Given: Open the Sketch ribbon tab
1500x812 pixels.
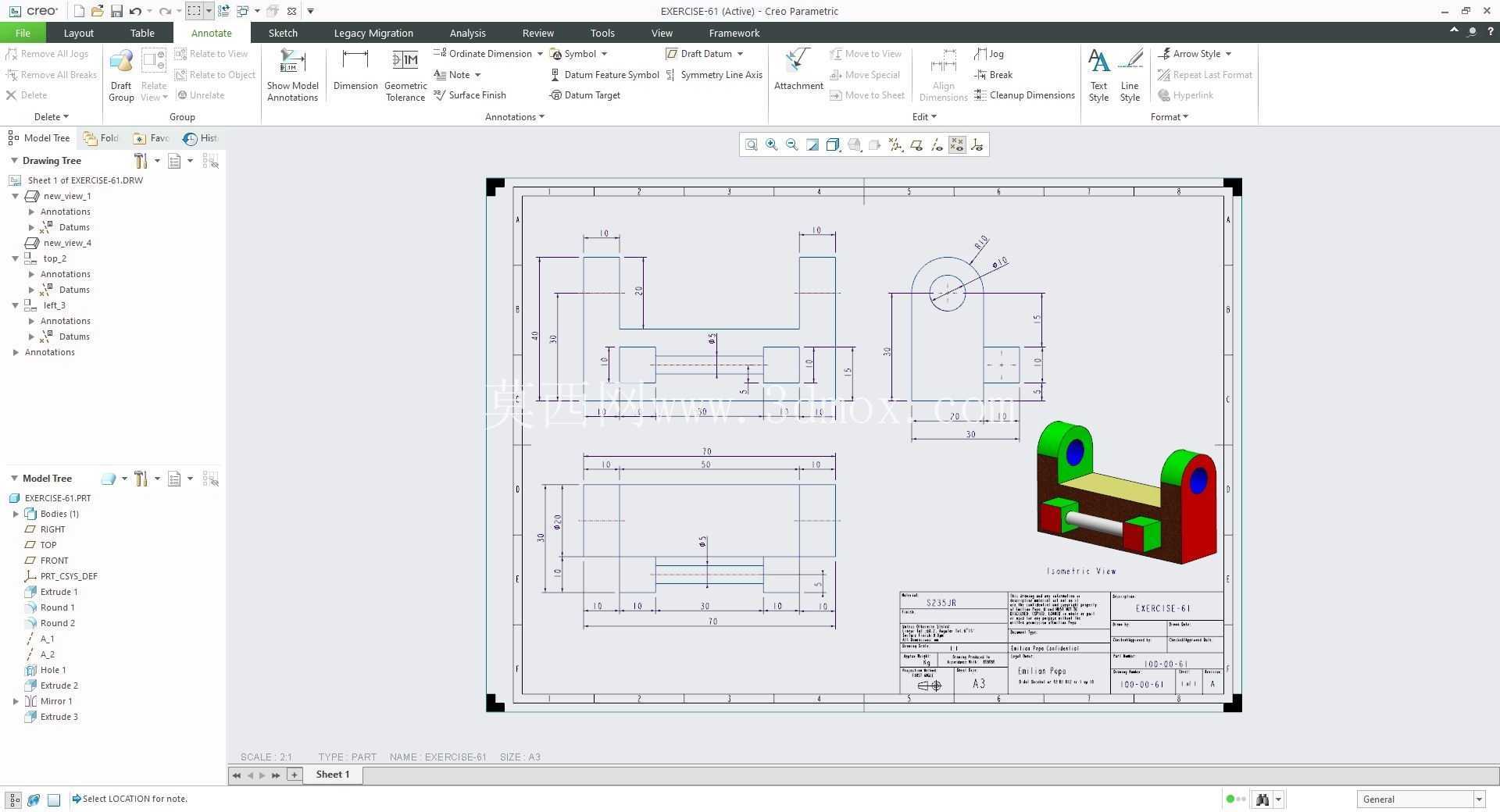Looking at the screenshot, I should click(x=283, y=33).
